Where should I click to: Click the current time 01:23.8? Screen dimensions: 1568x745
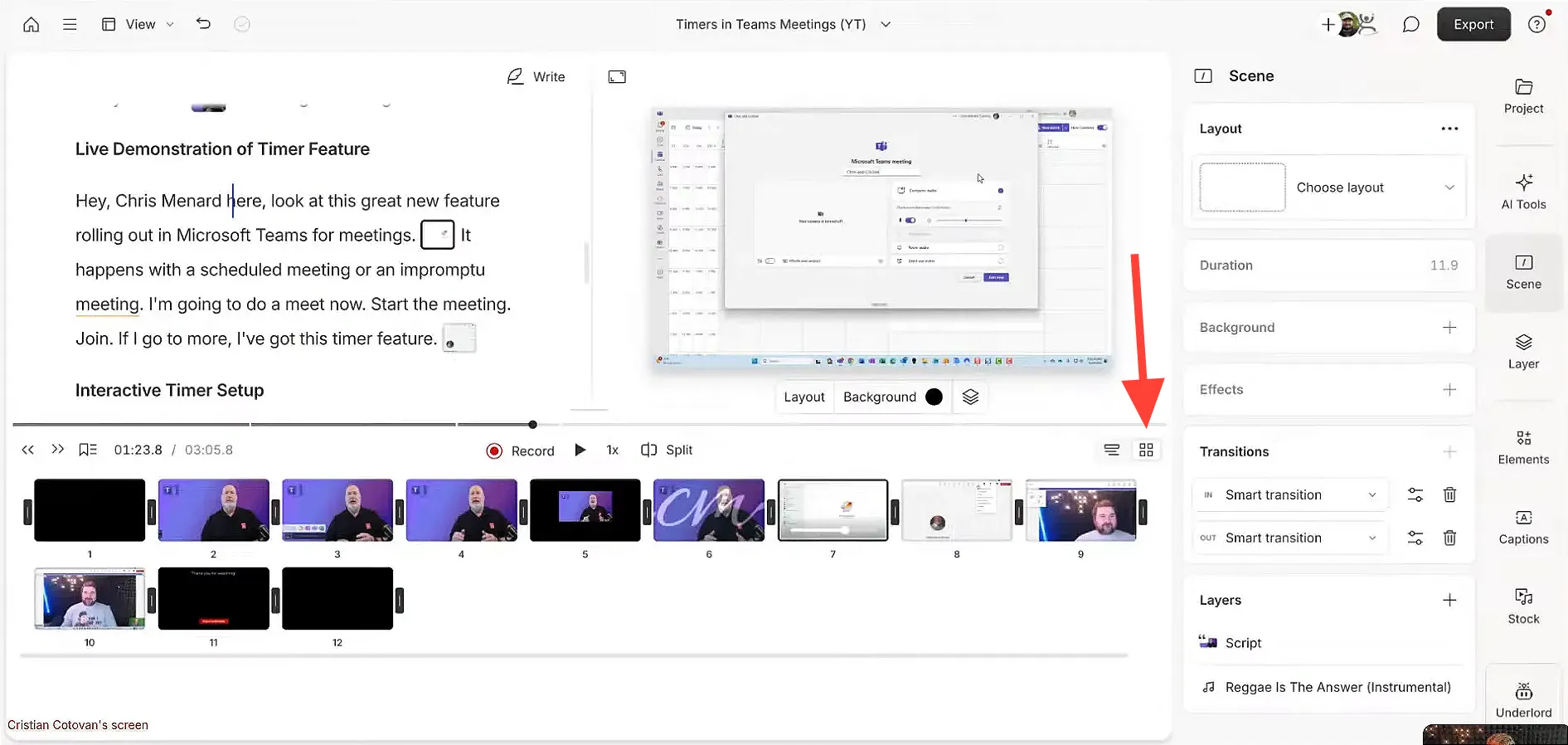coord(138,450)
